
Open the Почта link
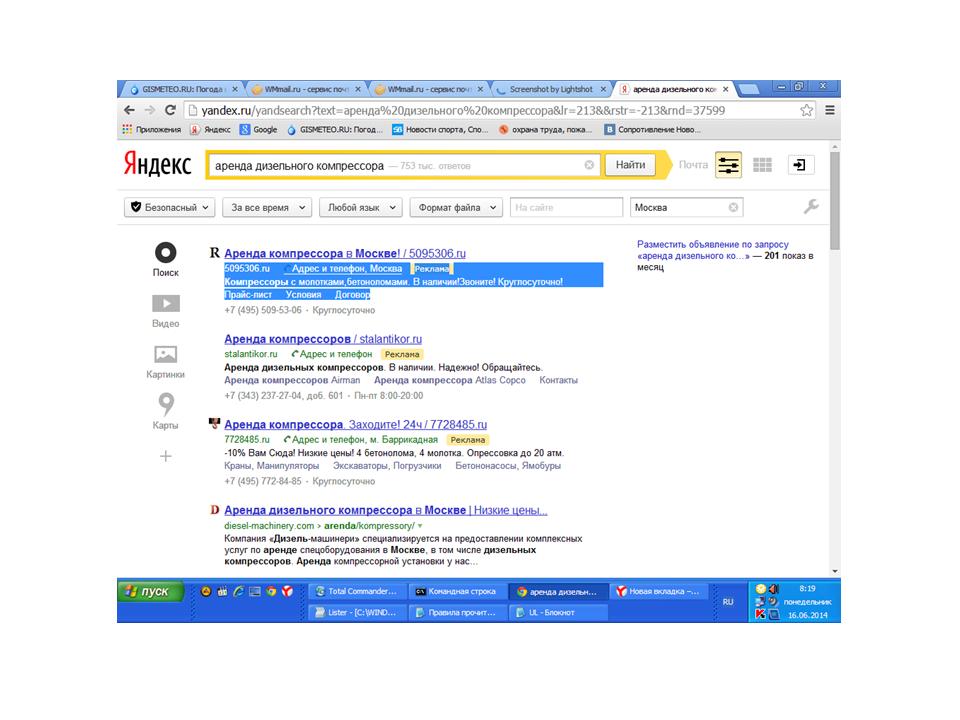[693, 165]
